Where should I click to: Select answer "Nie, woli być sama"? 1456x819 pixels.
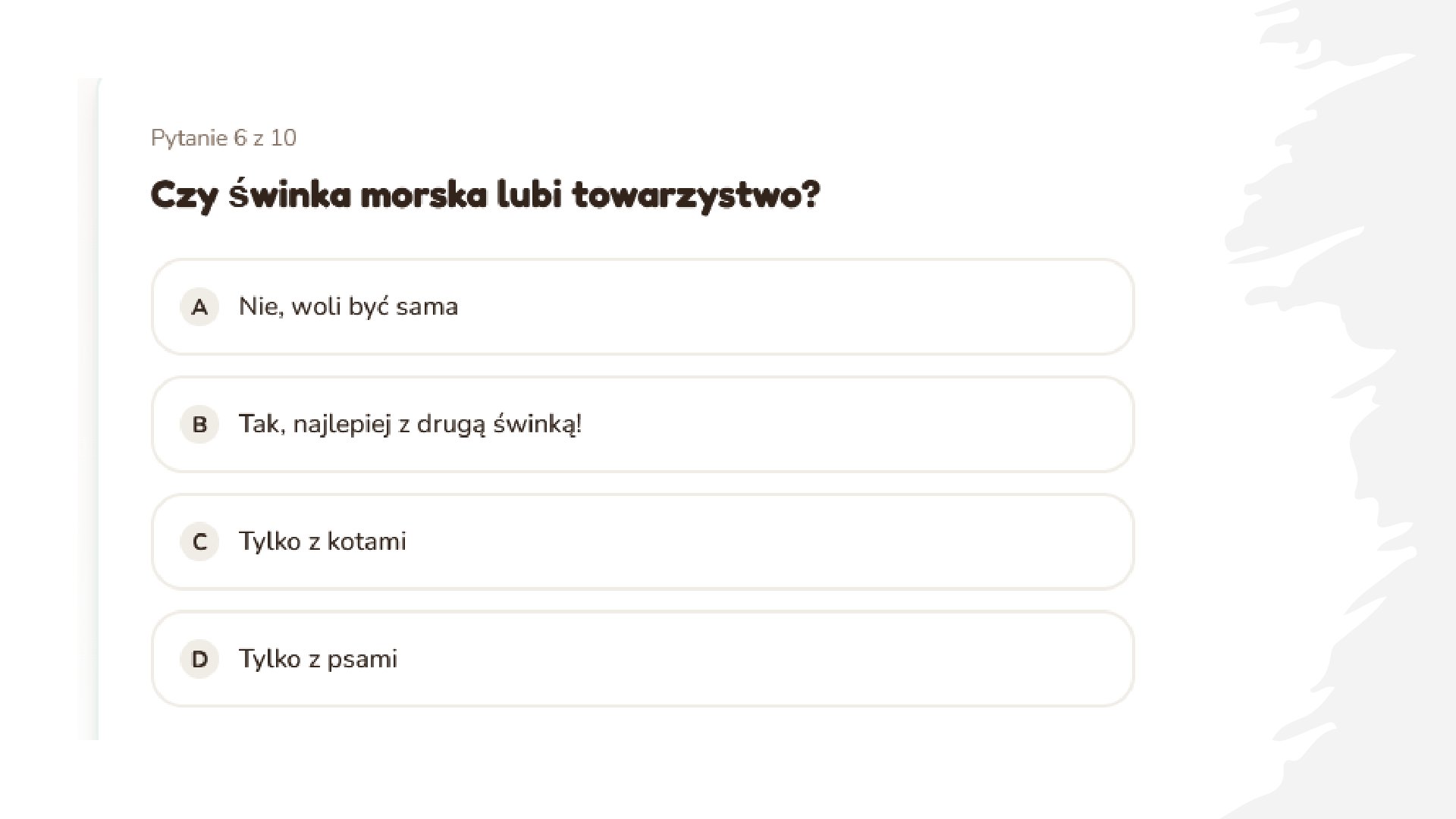pos(348,307)
